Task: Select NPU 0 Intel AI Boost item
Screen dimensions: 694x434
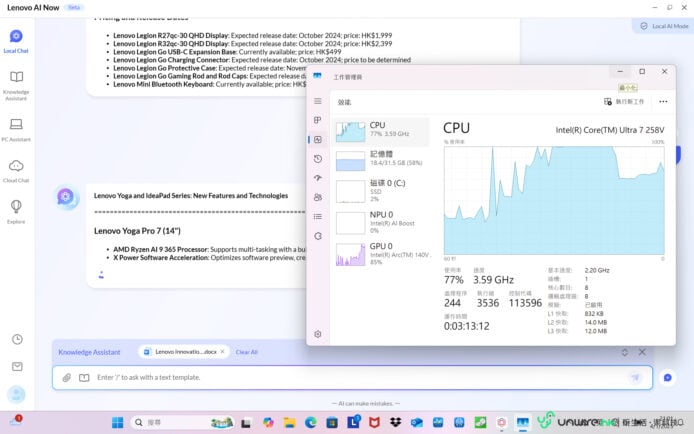Action: coord(381,223)
